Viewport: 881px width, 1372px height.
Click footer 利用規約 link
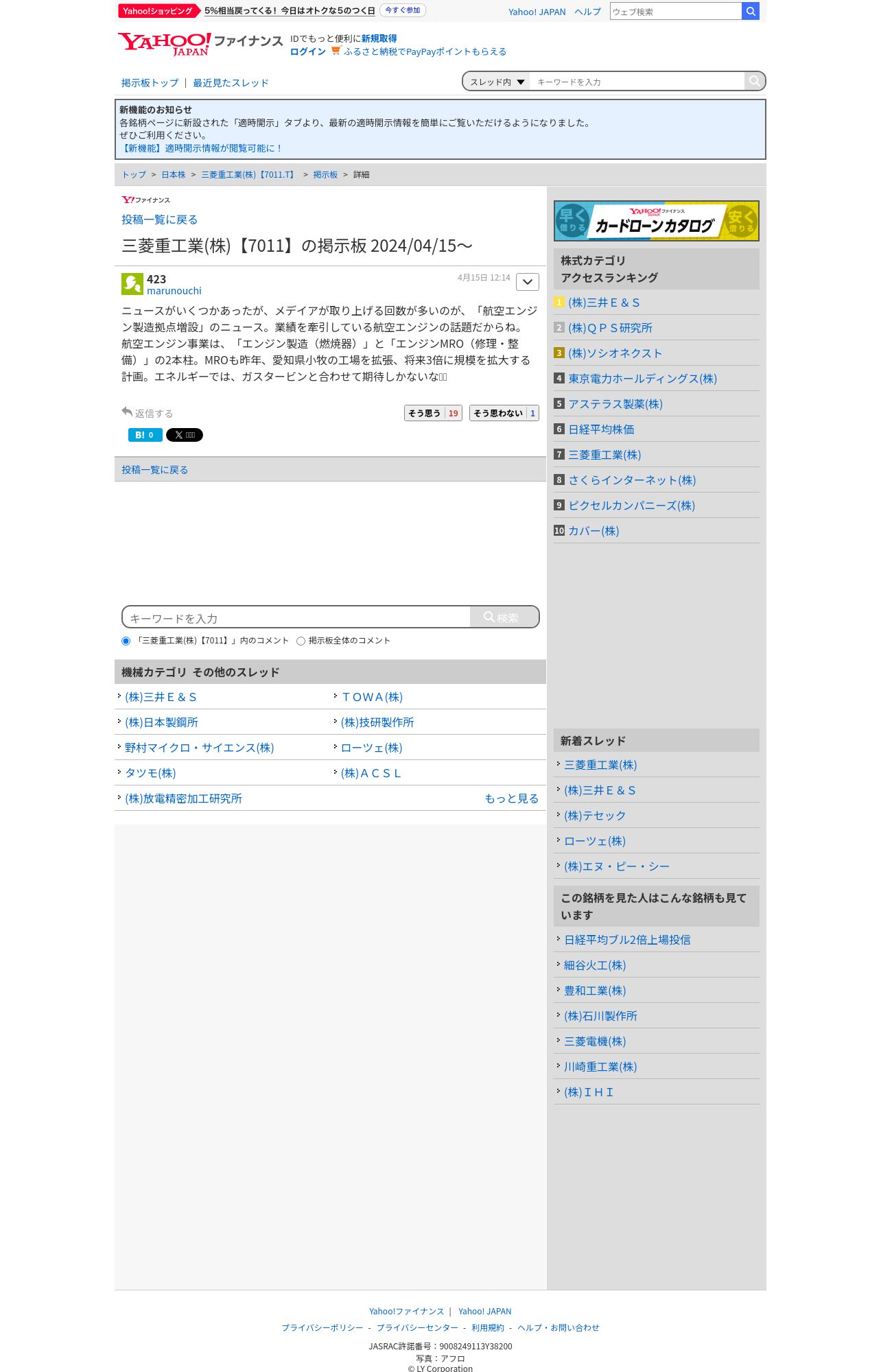[x=488, y=1327]
